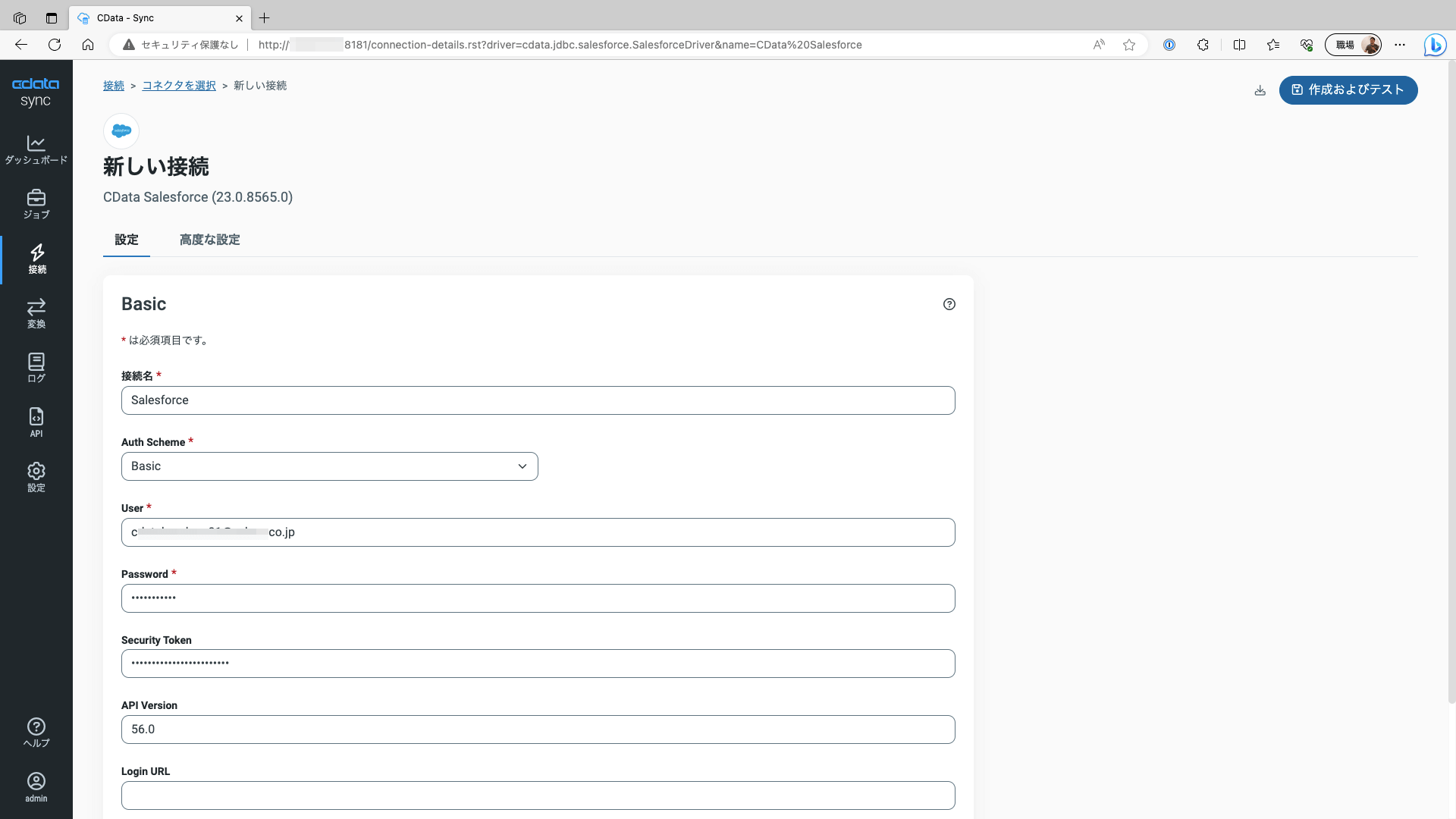Open the Jobs (ジョブ) sidebar icon

(36, 204)
